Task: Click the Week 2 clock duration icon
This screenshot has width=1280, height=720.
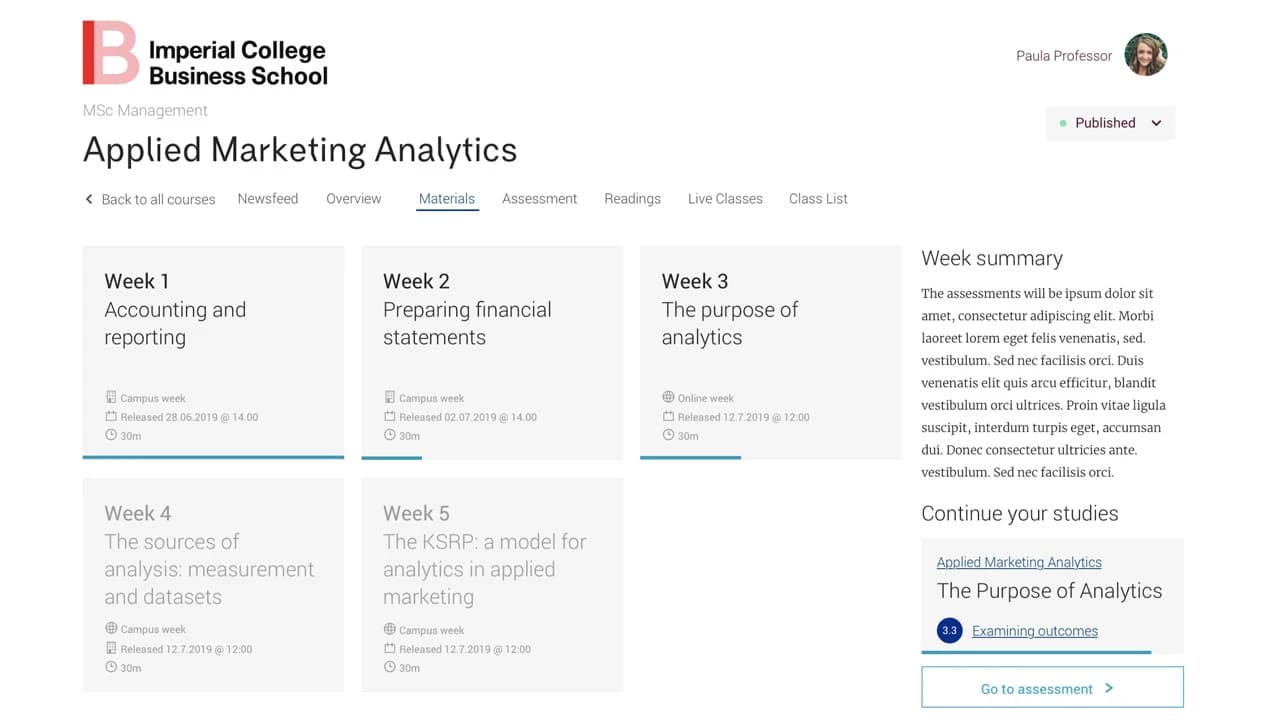Action: pos(390,435)
